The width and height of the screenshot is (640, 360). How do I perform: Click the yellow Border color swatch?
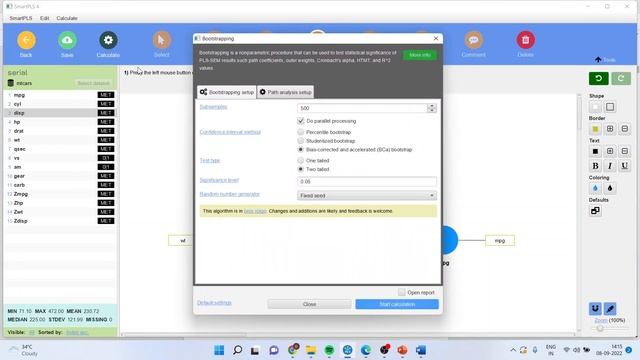pyautogui.click(x=595, y=129)
